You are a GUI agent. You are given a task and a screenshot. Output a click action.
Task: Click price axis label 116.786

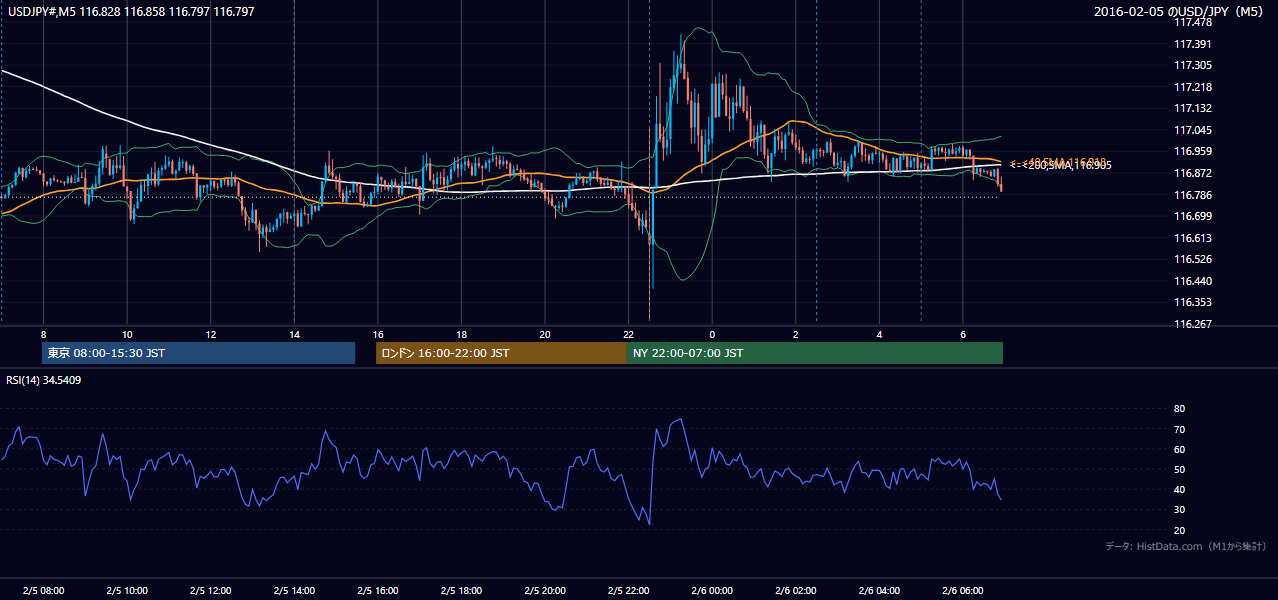click(1193, 195)
